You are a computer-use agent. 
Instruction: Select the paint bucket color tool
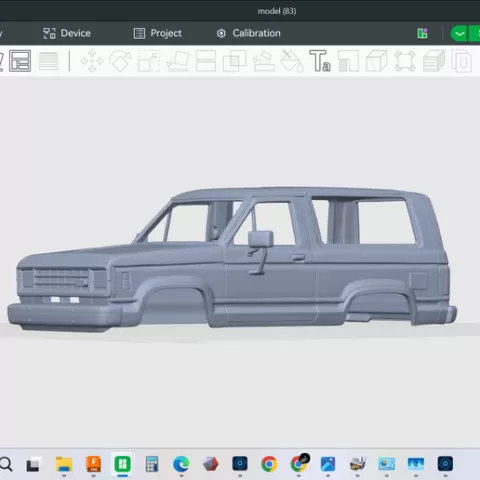[x=292, y=61]
